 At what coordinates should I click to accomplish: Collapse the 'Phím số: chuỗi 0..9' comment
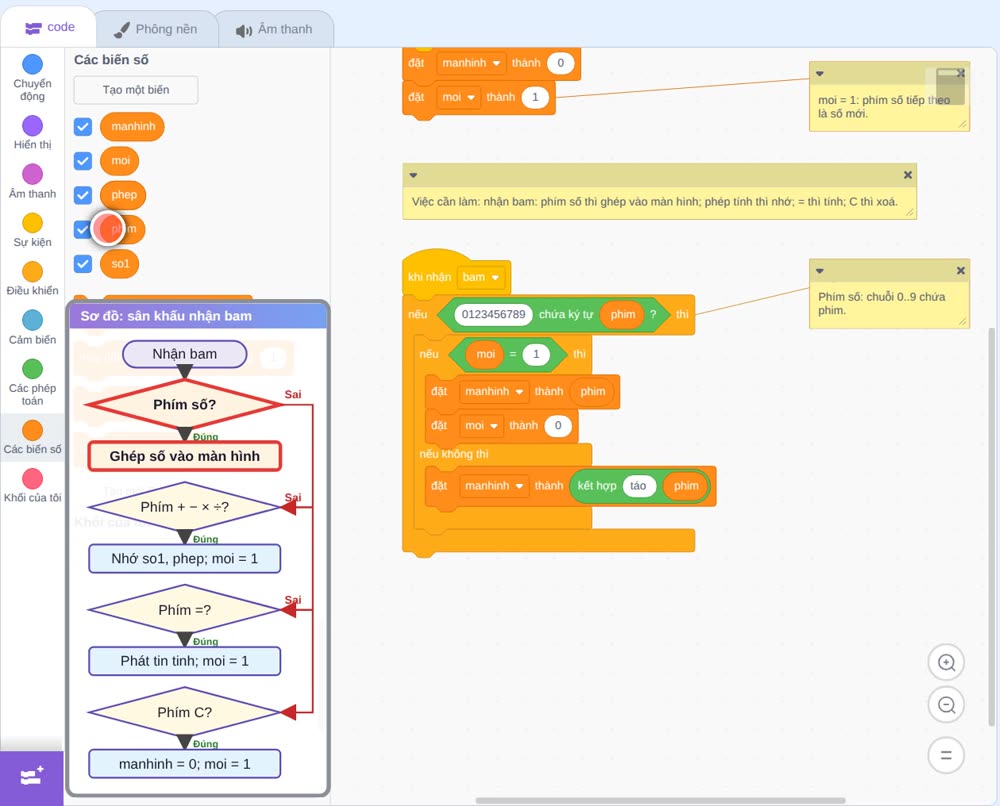[820, 270]
